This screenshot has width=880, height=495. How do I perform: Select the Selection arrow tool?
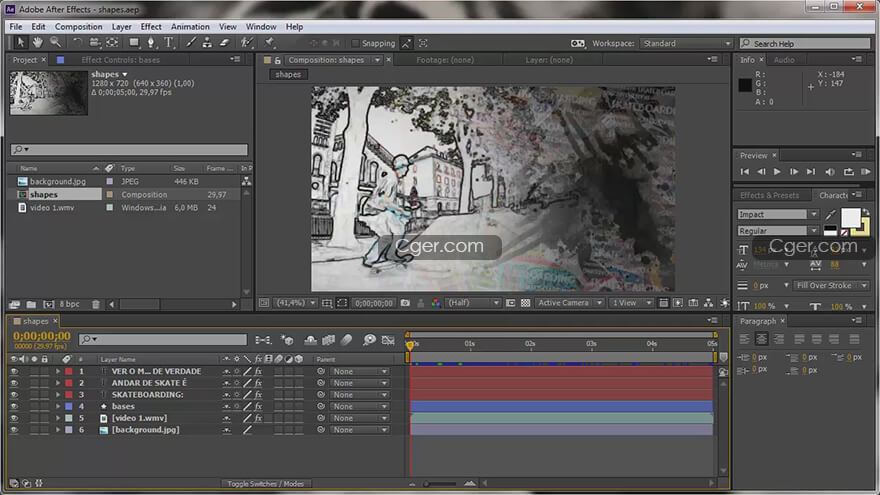tap(20, 43)
